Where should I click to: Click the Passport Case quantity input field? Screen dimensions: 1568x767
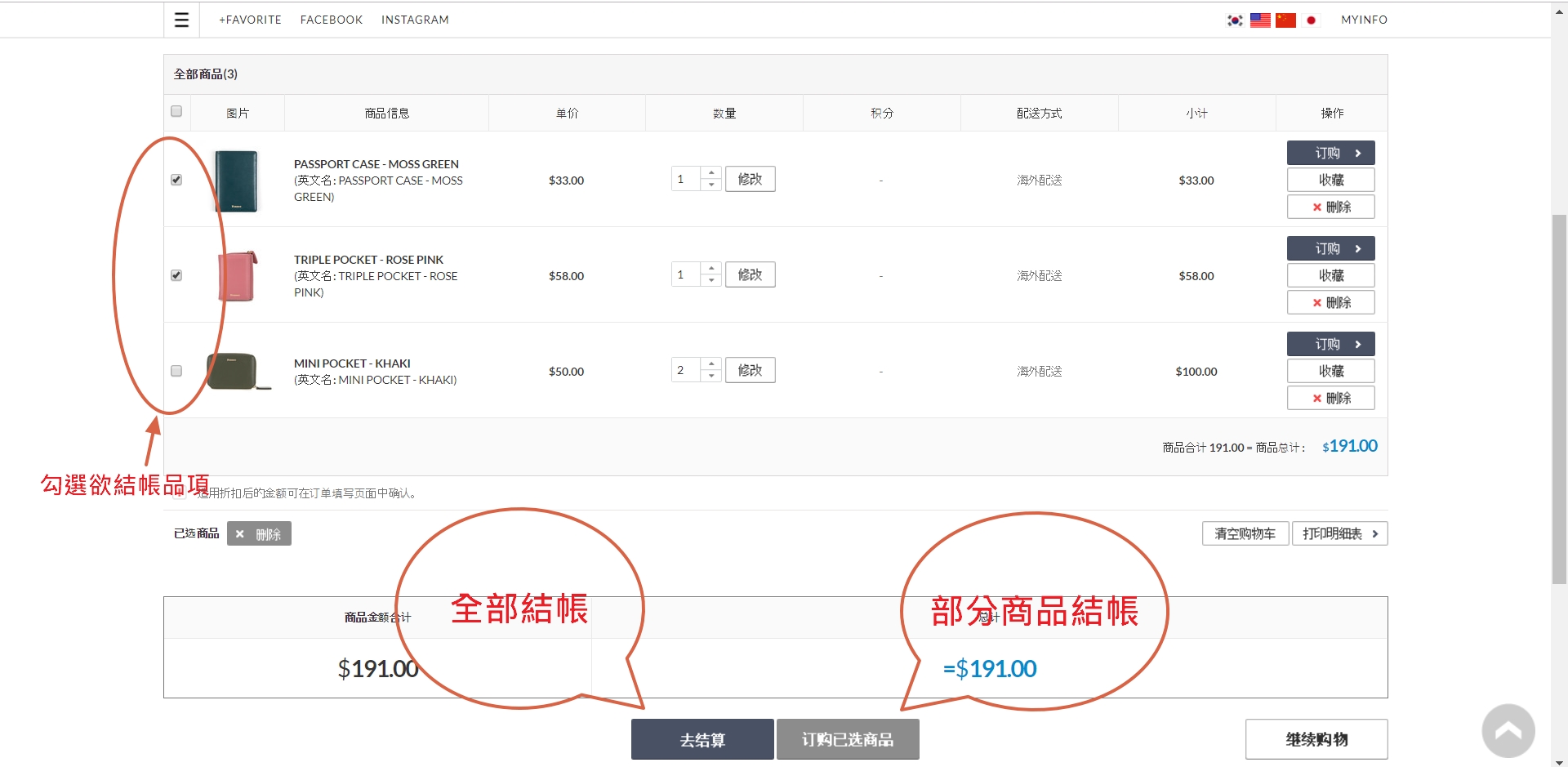[x=685, y=179]
